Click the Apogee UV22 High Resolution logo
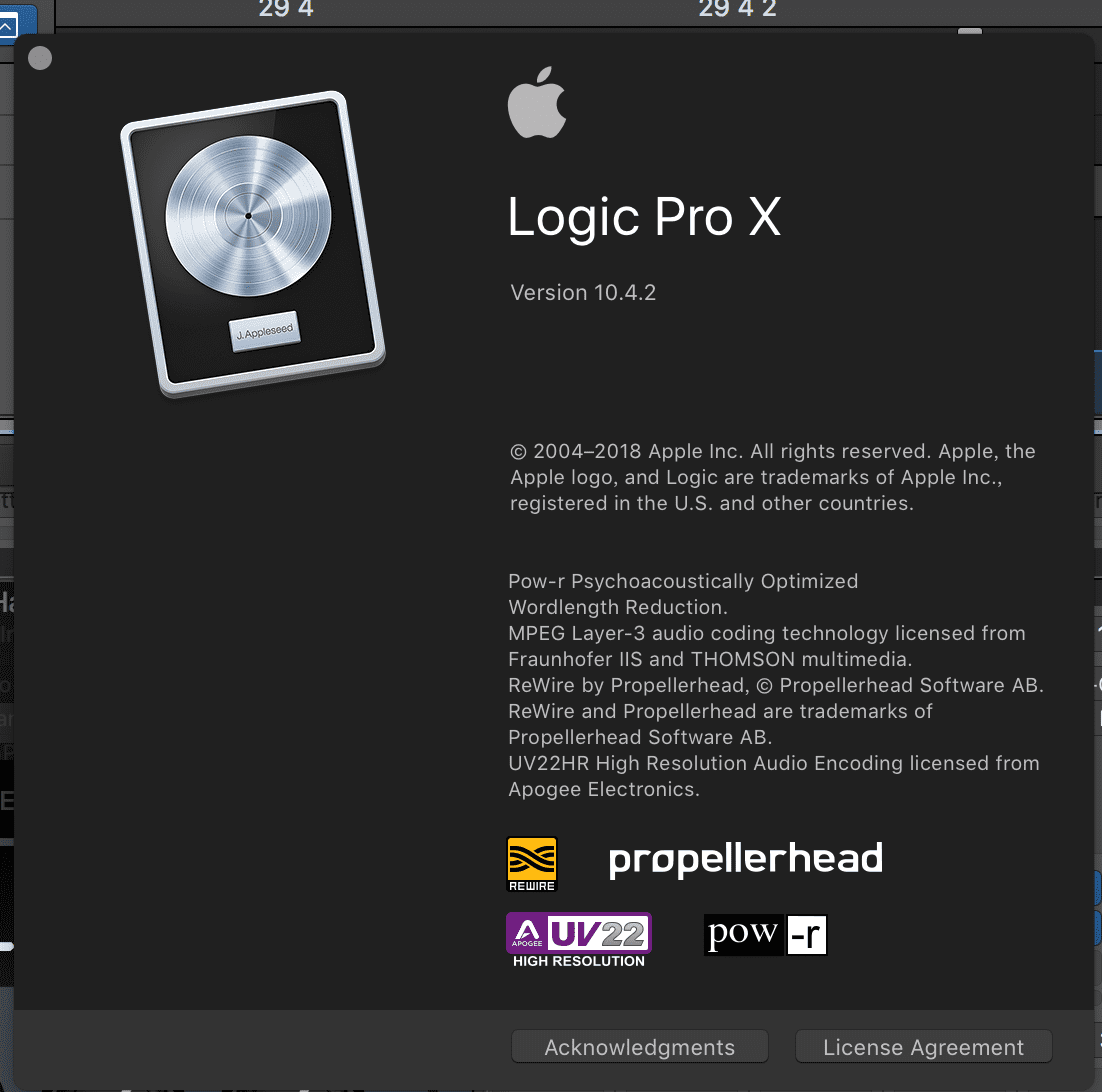1102x1092 pixels. point(578,940)
